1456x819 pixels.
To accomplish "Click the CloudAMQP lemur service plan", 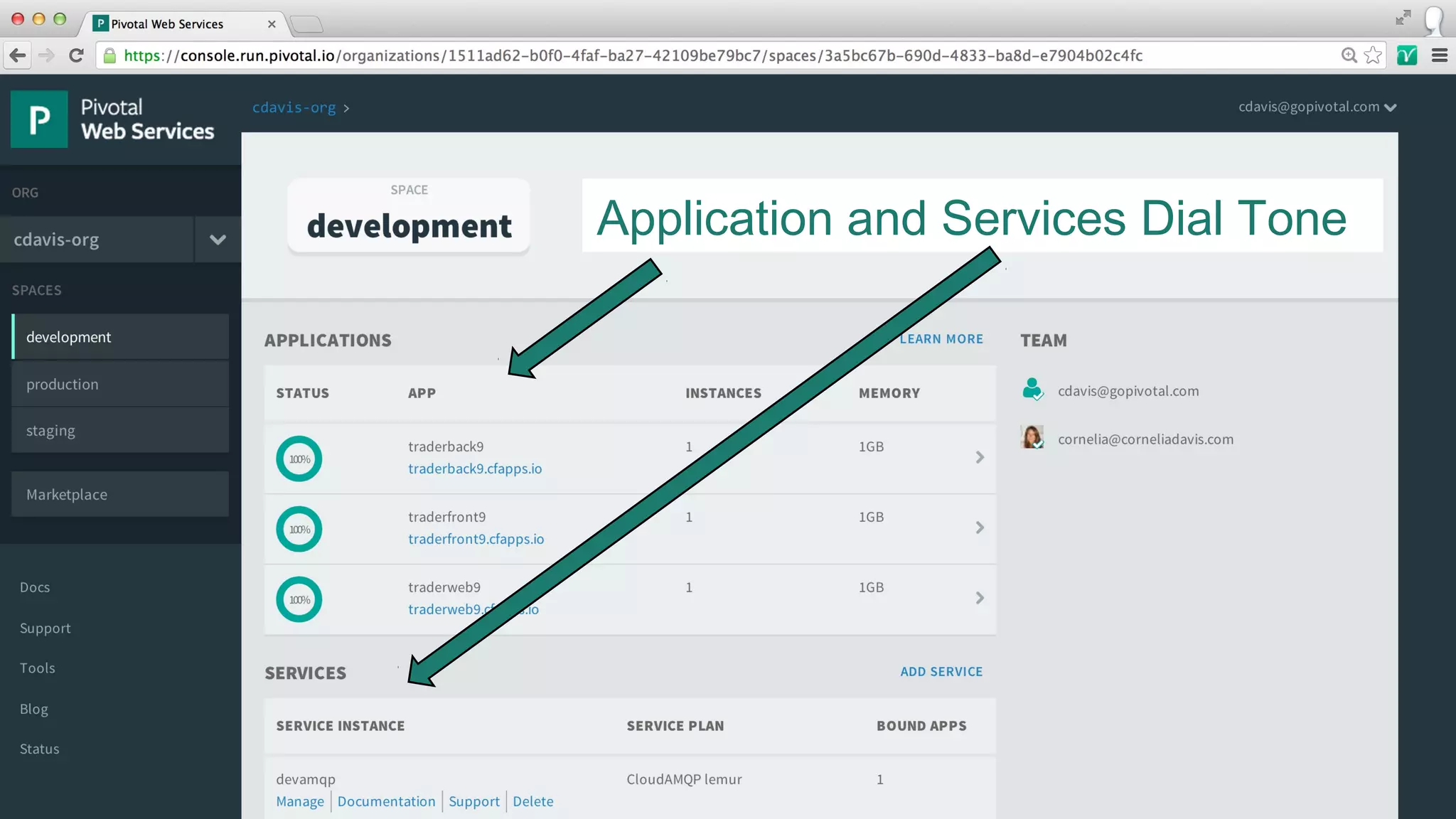I will (684, 779).
